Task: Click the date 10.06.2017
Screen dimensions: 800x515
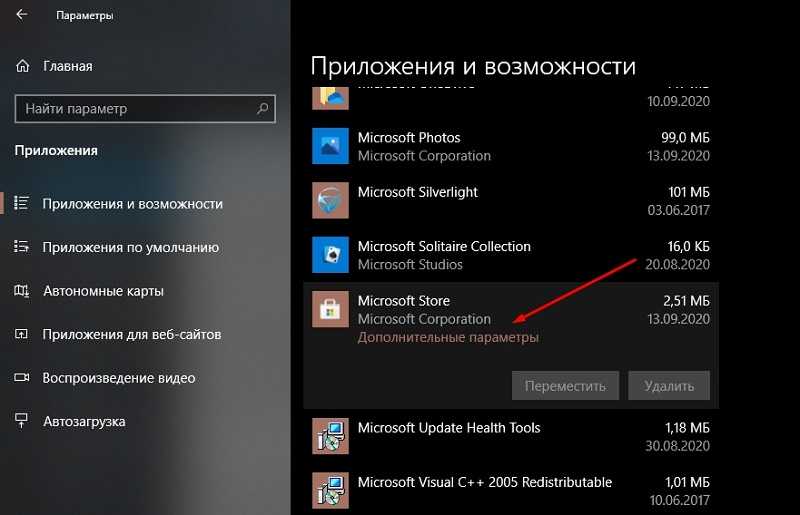Action: tap(680, 500)
